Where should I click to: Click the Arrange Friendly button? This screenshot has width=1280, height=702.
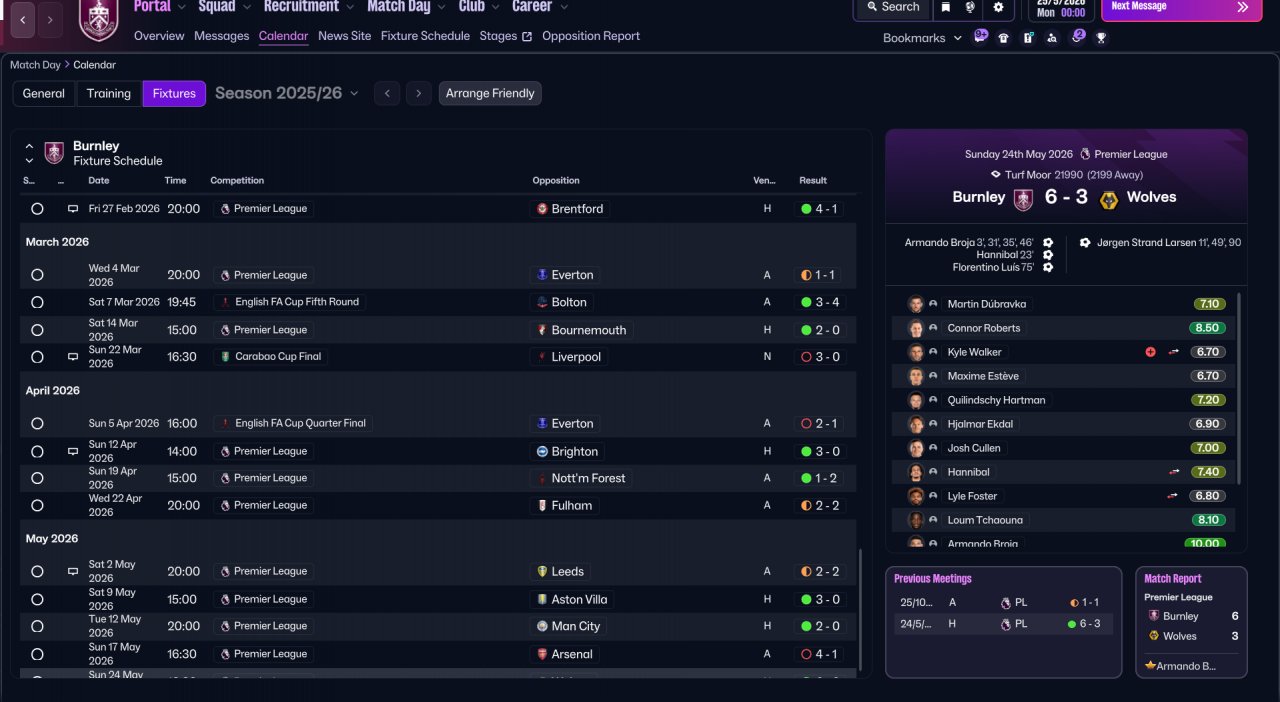click(x=490, y=93)
